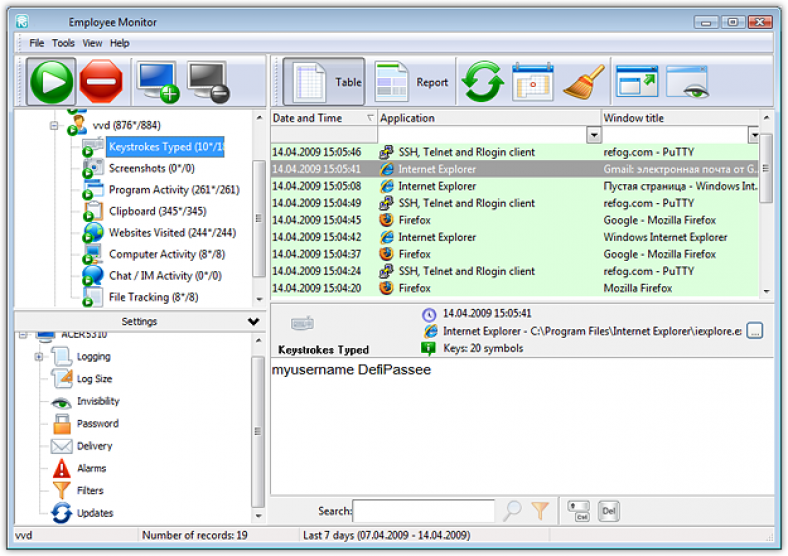Open Chat / IM Activity log
788x556 pixels.
[165, 275]
